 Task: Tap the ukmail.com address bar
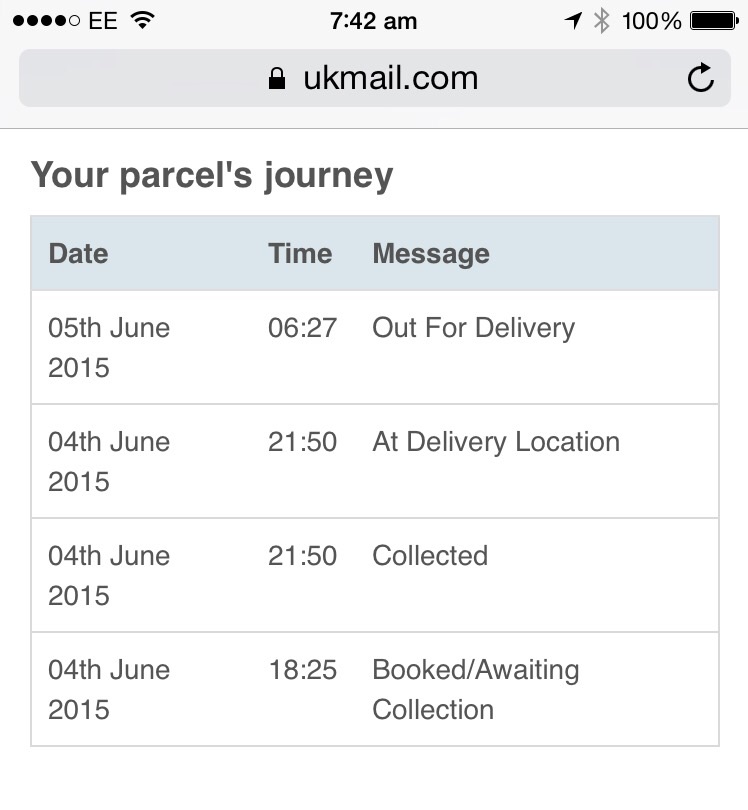pos(375,78)
